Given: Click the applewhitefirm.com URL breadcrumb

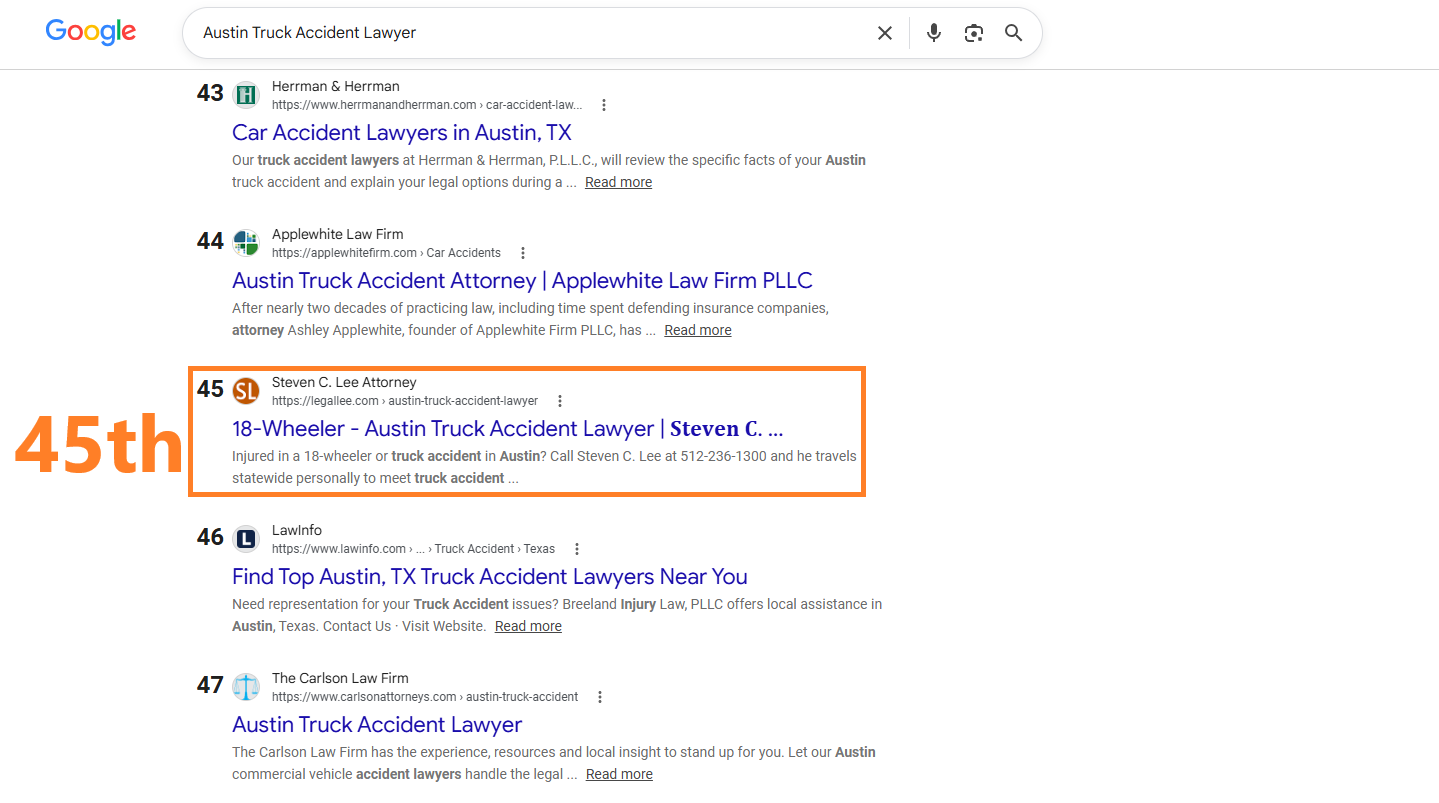Looking at the screenshot, I should point(386,253).
